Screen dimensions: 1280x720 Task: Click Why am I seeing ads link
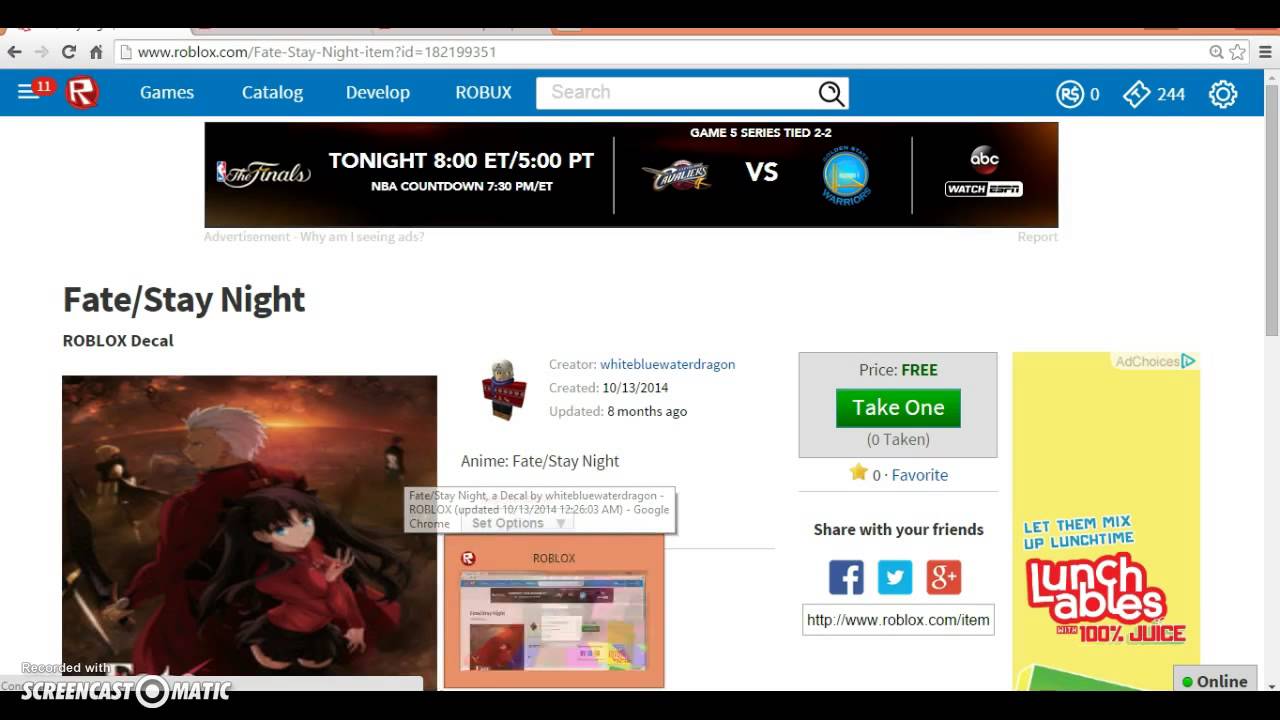pyautogui.click(x=361, y=237)
